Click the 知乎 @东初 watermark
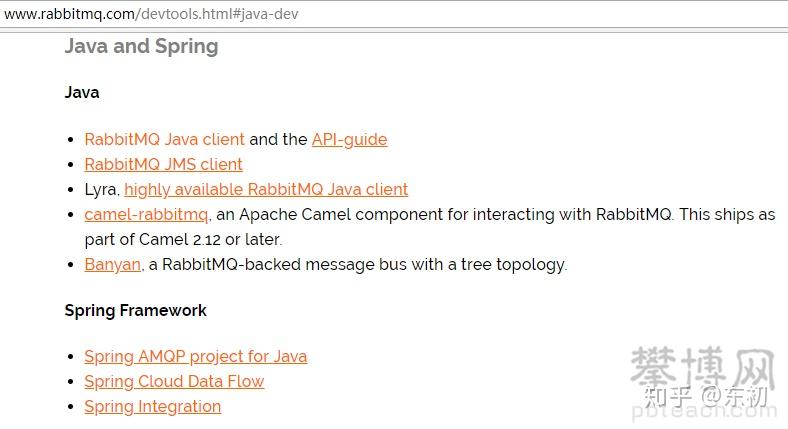 (709, 395)
